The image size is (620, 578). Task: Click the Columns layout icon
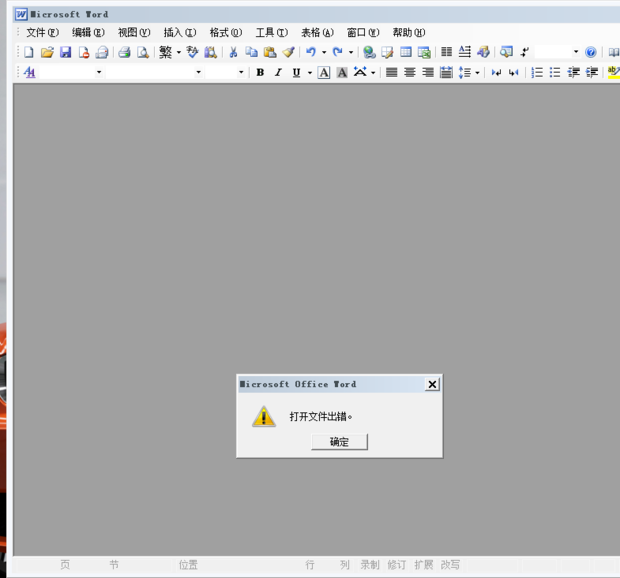tap(446, 52)
